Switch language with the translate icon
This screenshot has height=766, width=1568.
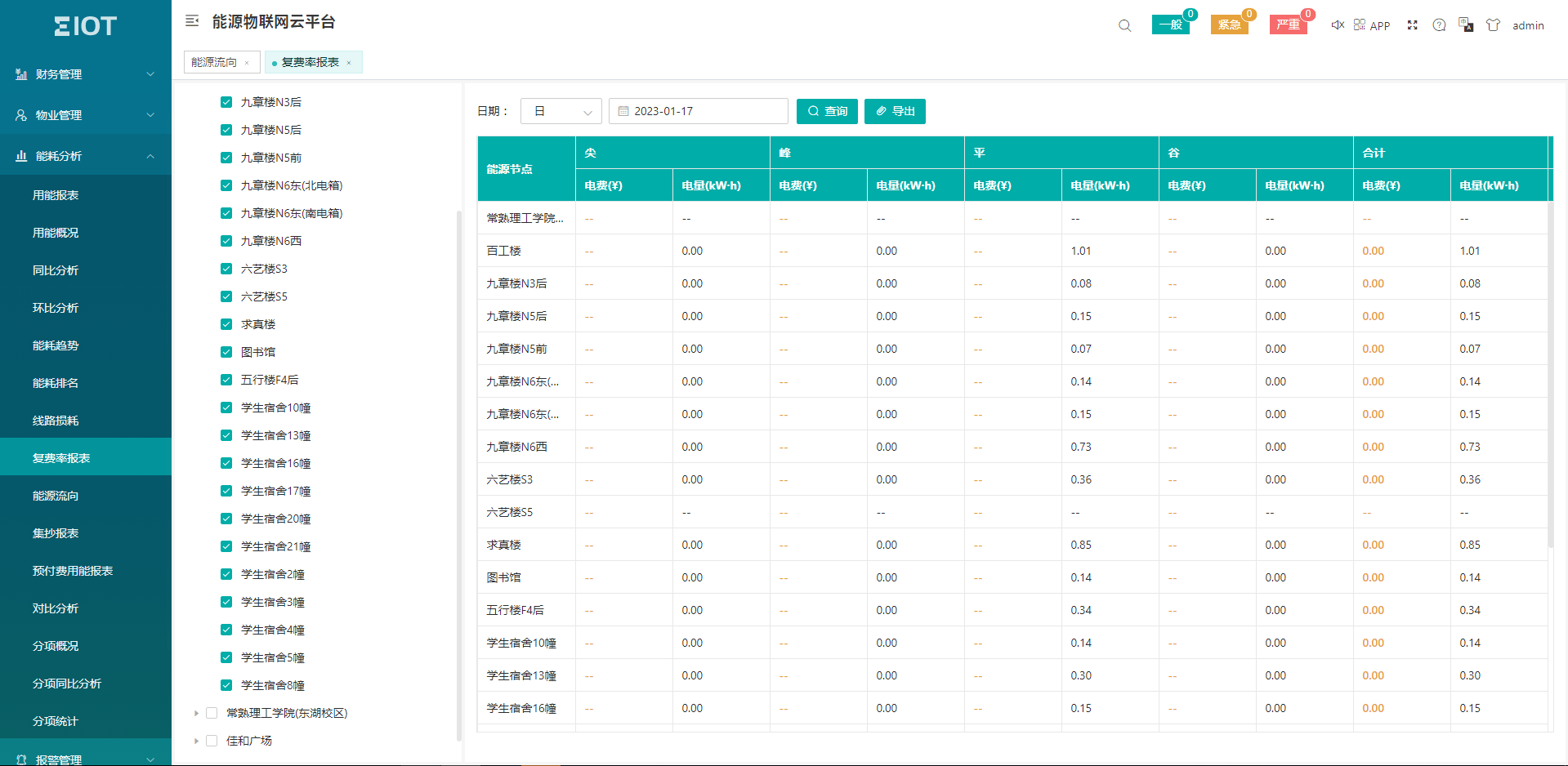point(1466,25)
